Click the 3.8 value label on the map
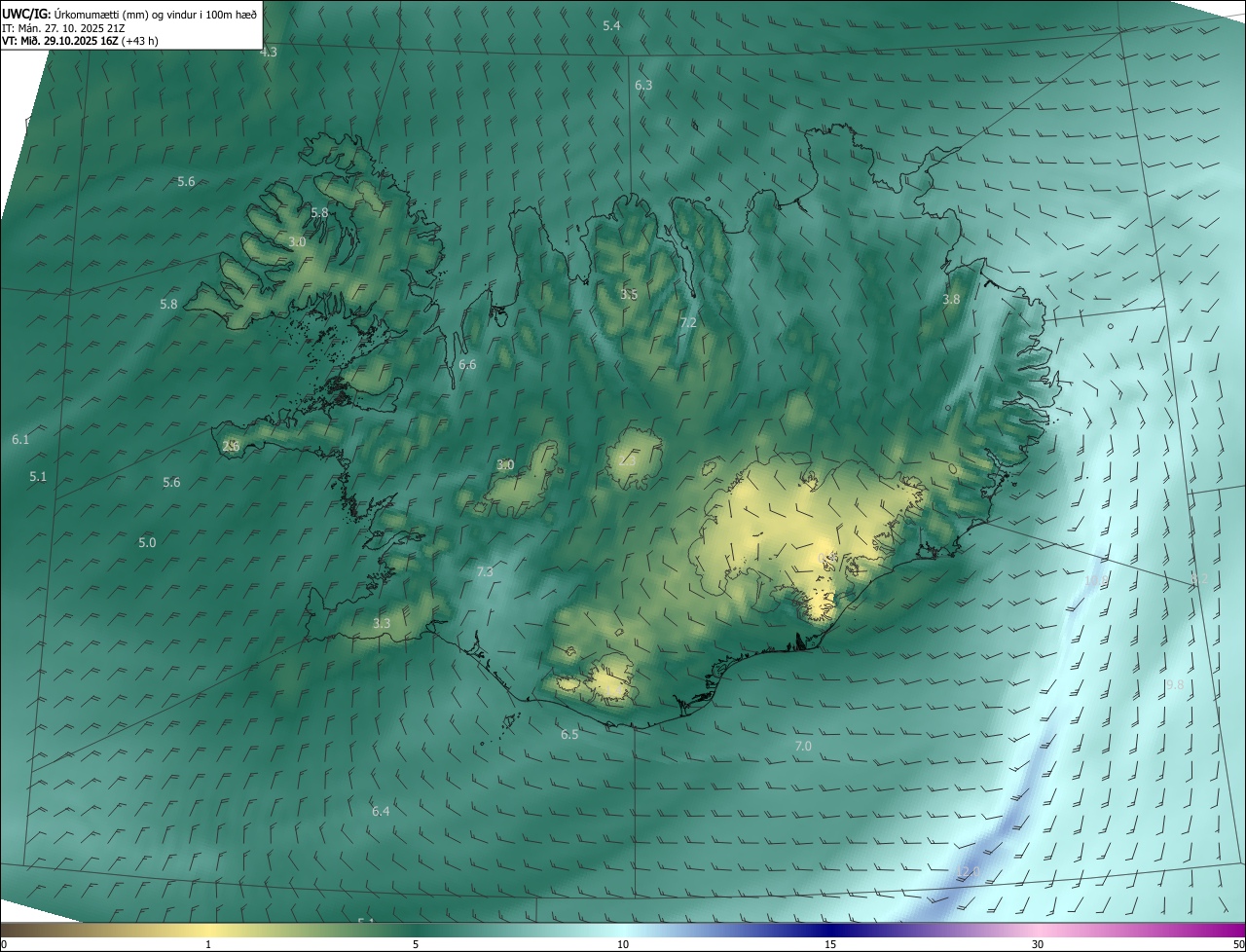 tap(951, 300)
